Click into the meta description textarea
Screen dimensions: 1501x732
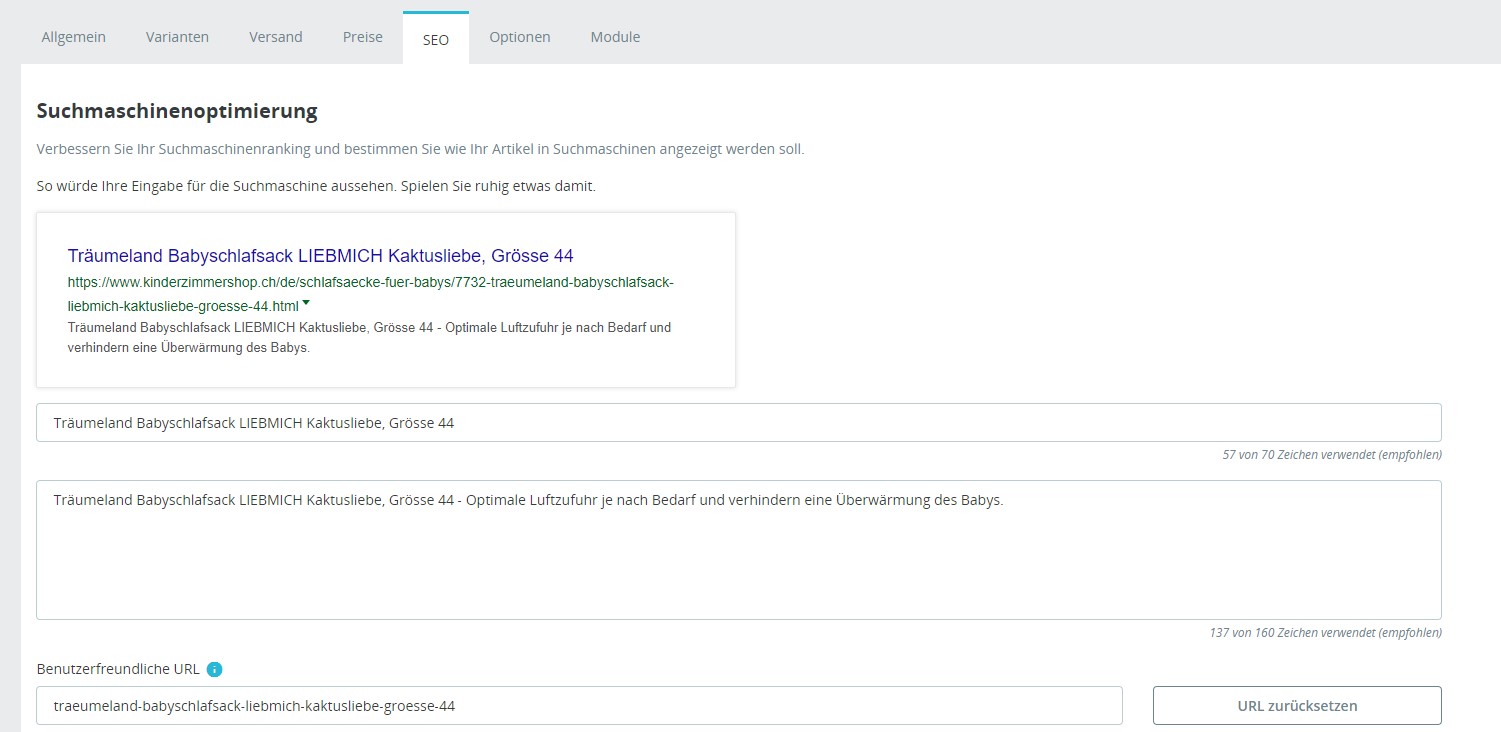739,550
